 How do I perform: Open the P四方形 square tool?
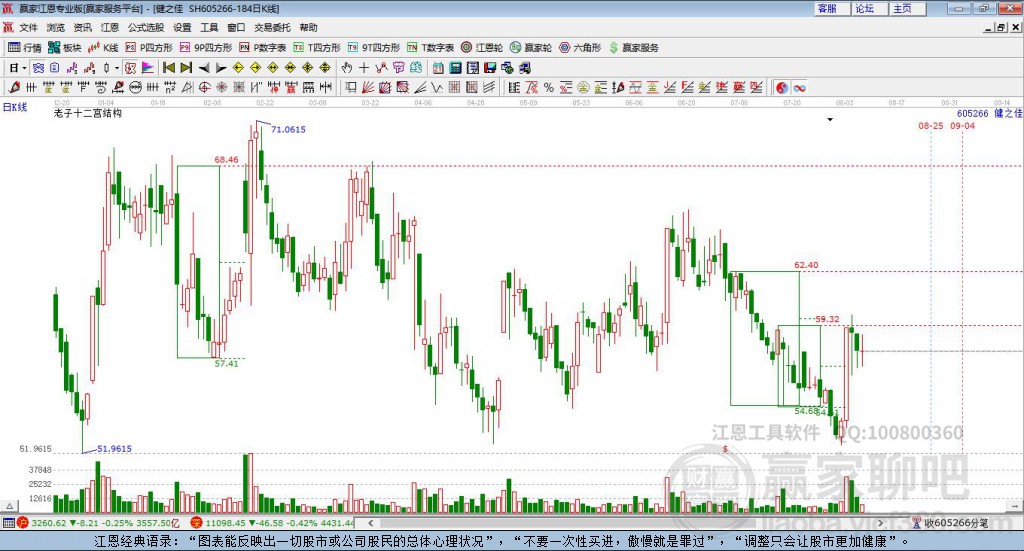pyautogui.click(x=149, y=48)
